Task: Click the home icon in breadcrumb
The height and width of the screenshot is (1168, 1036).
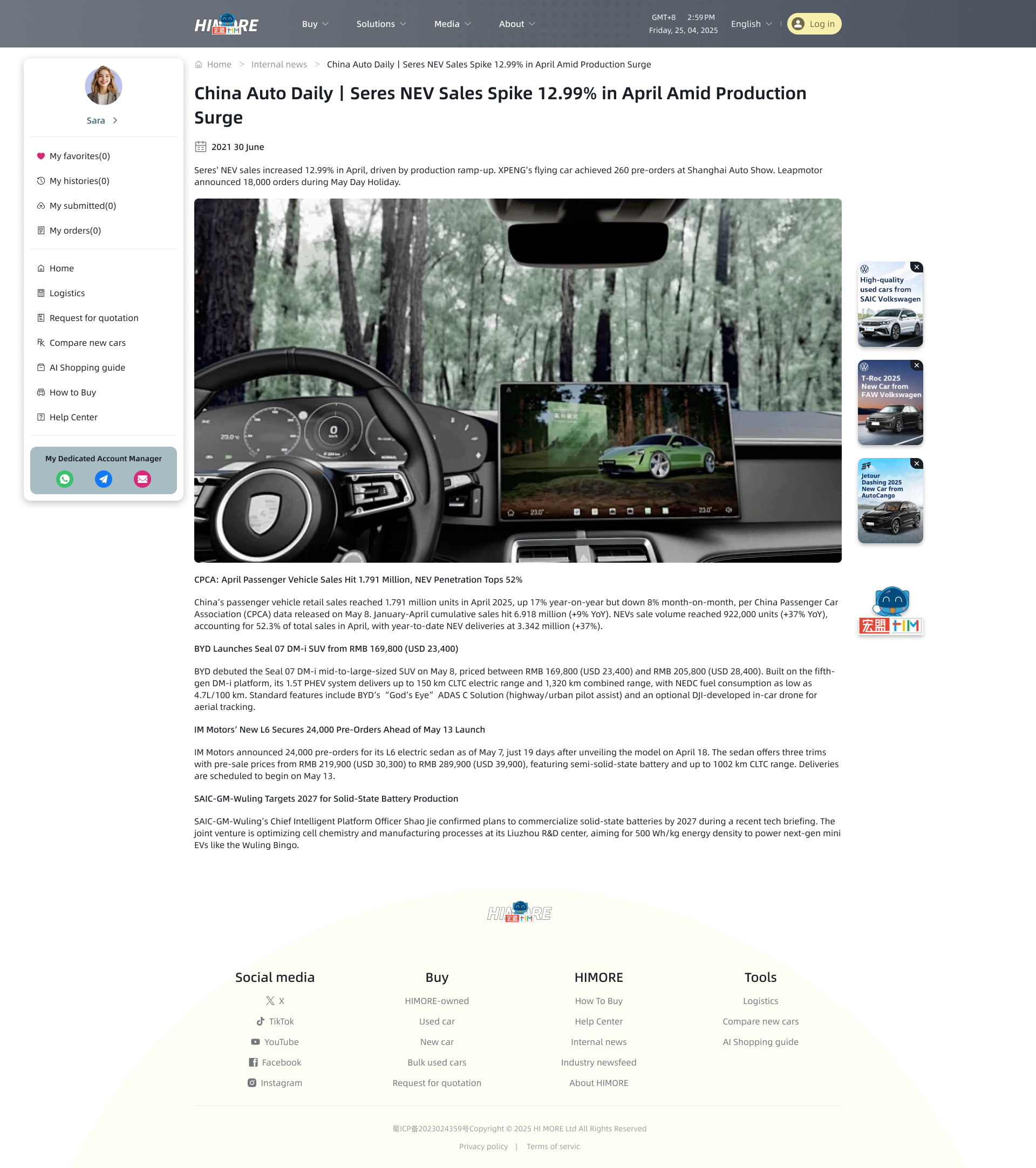Action: tap(198, 65)
